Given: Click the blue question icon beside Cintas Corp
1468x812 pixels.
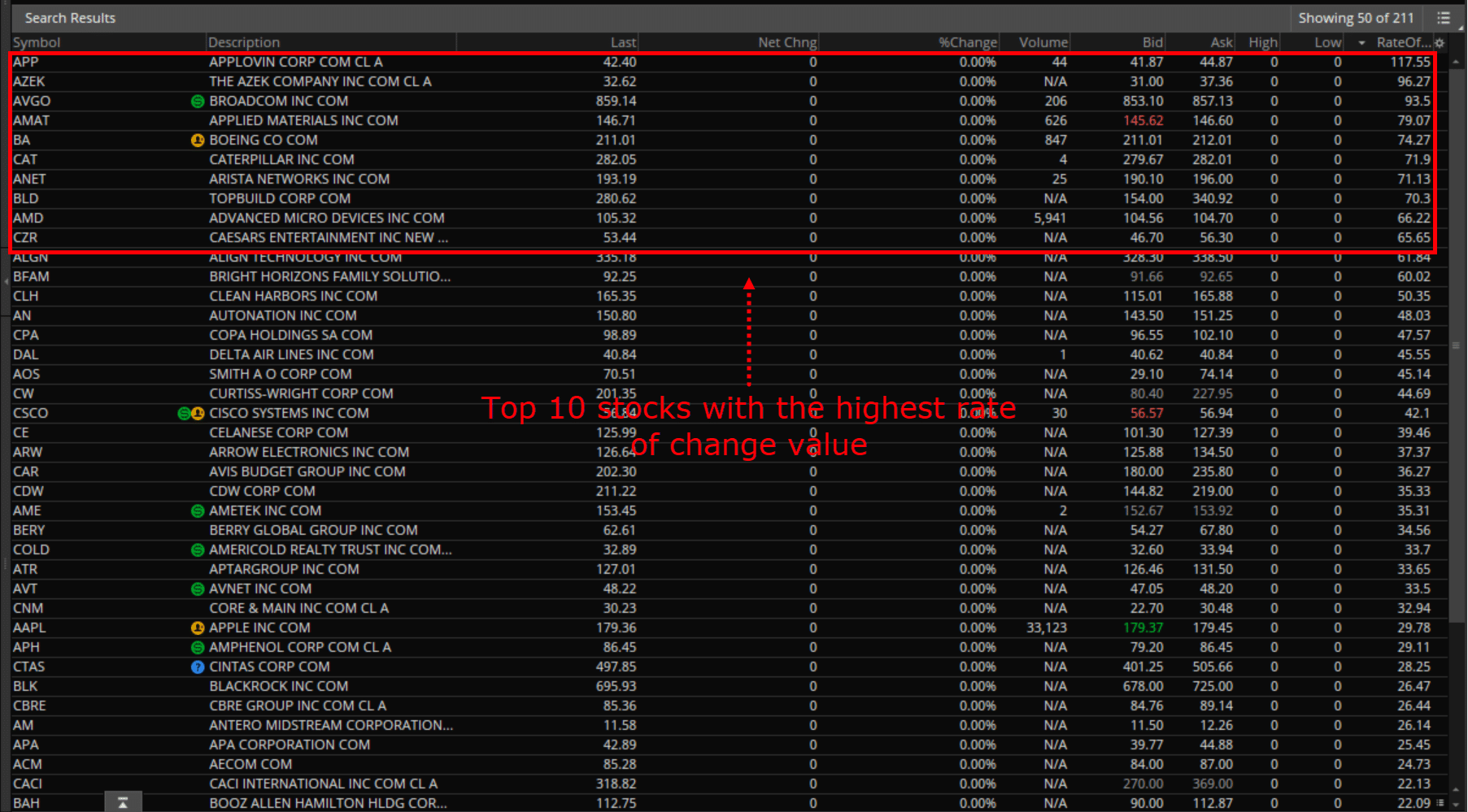Looking at the screenshot, I should click(x=197, y=667).
